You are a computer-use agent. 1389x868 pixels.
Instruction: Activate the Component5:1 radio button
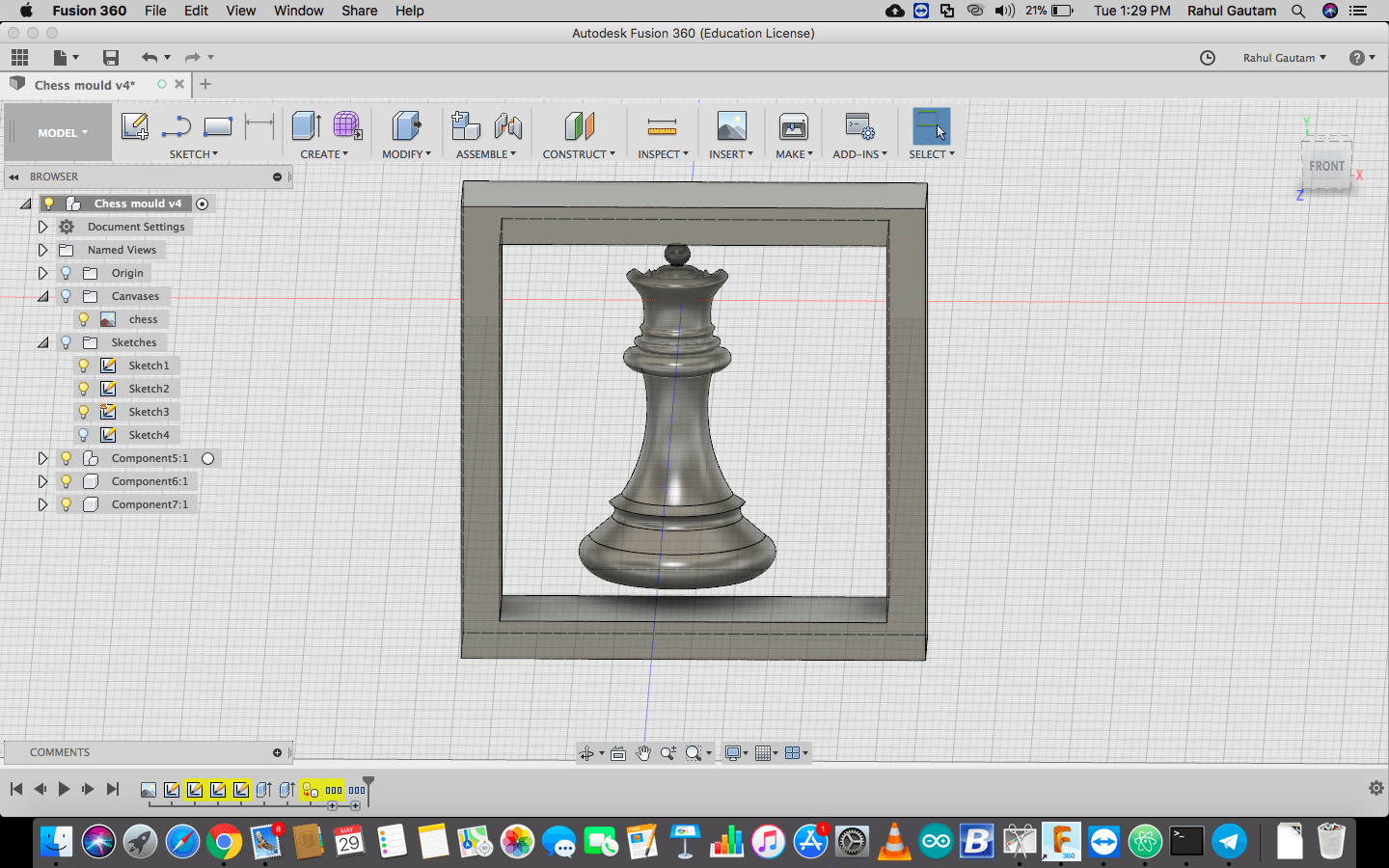click(x=207, y=458)
